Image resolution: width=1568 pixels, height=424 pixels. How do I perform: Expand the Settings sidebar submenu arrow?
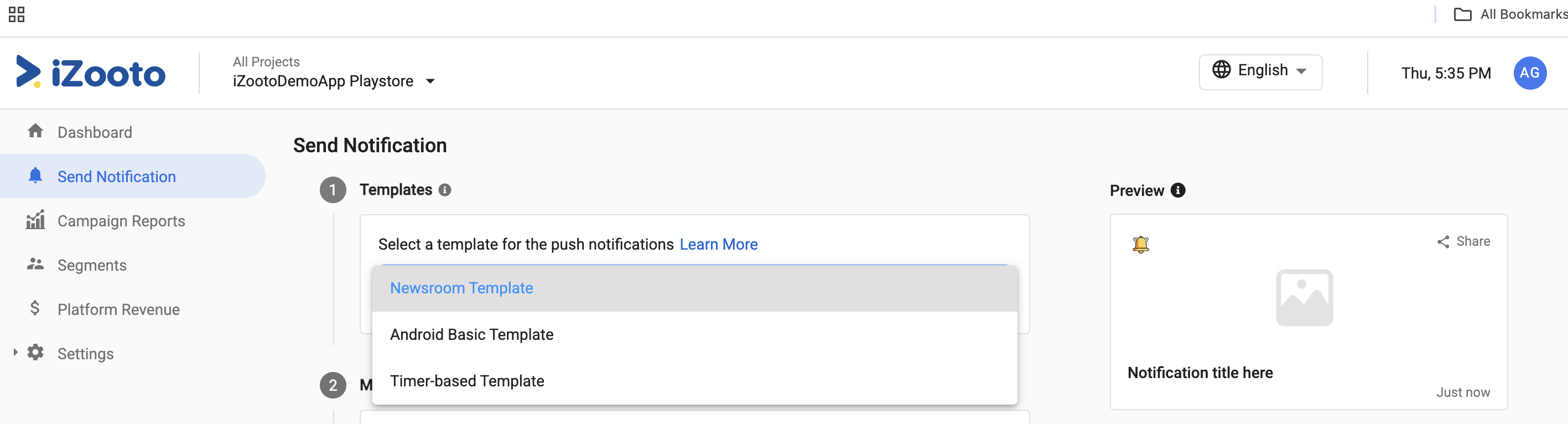point(15,352)
